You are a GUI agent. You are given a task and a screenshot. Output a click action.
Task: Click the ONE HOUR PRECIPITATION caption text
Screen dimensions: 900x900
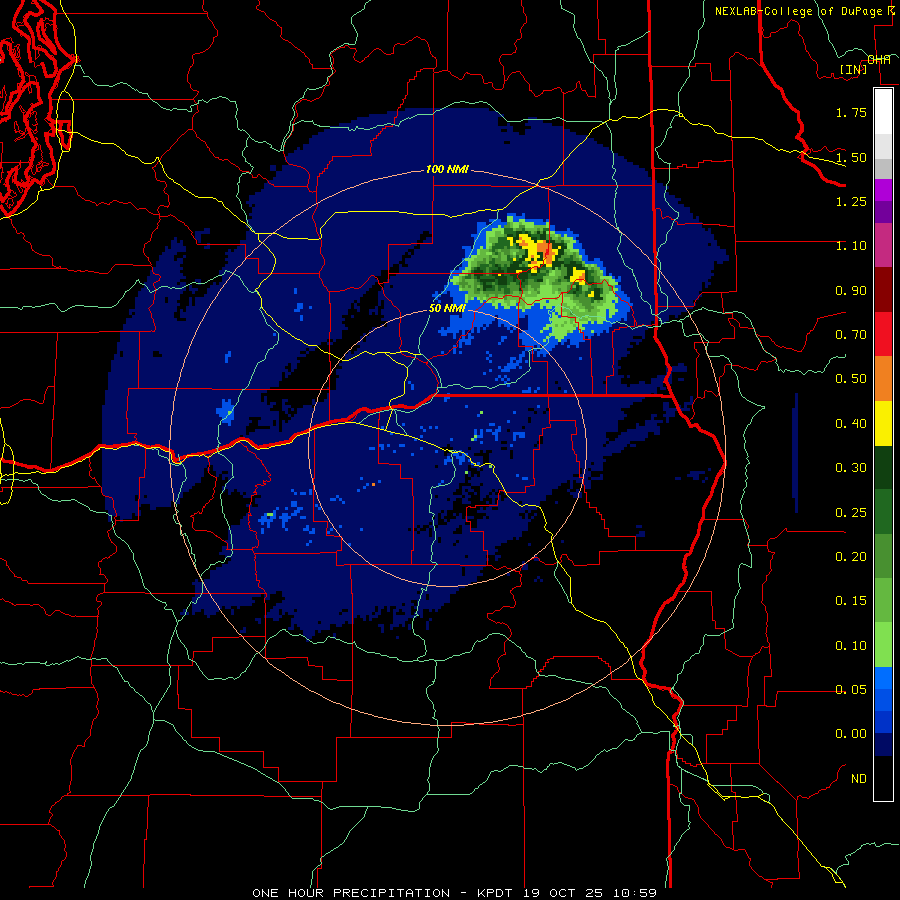[351, 893]
